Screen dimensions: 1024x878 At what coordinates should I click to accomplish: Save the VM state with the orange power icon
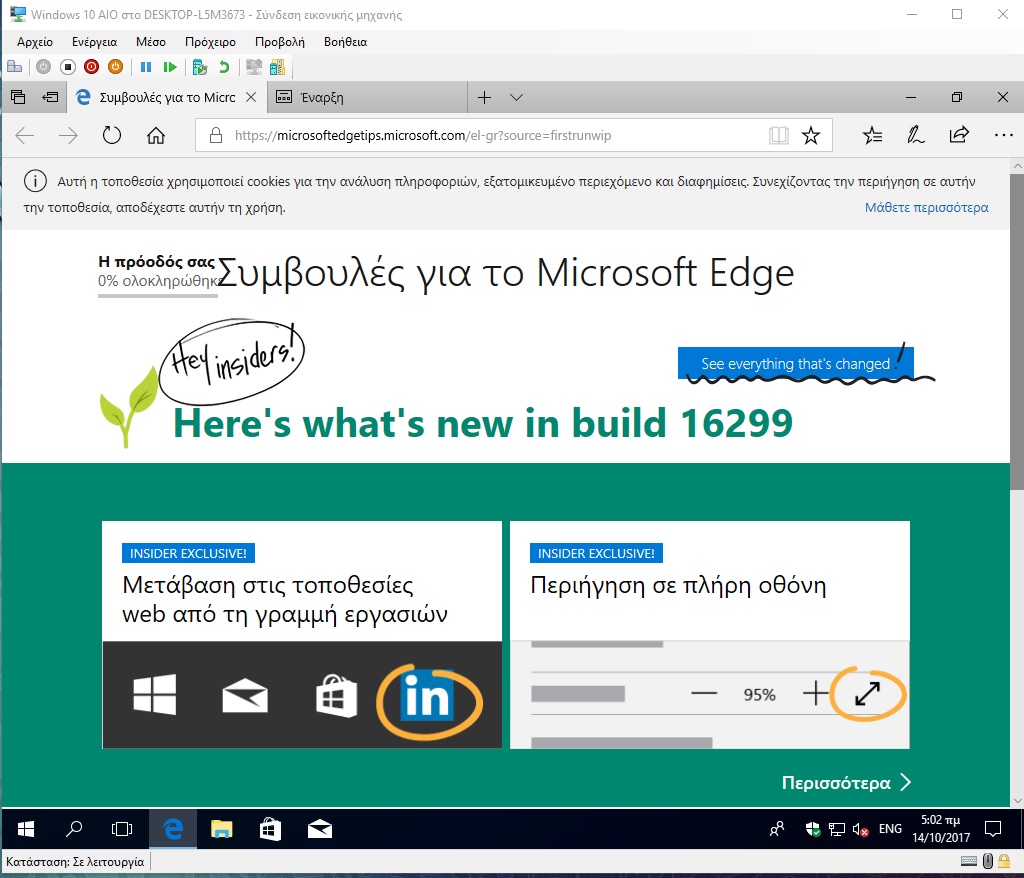pos(116,67)
